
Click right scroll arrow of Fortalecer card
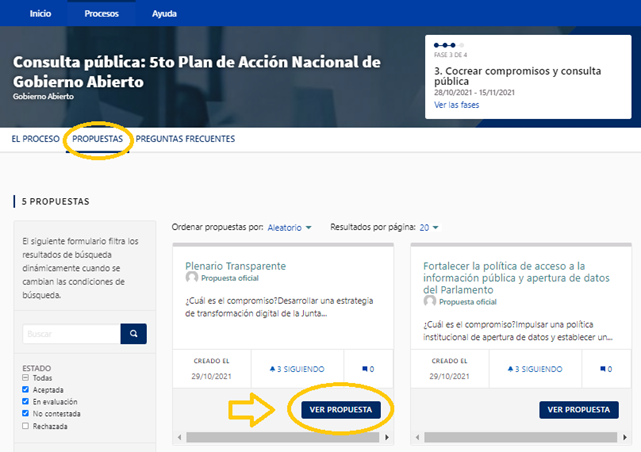[x=625, y=437]
